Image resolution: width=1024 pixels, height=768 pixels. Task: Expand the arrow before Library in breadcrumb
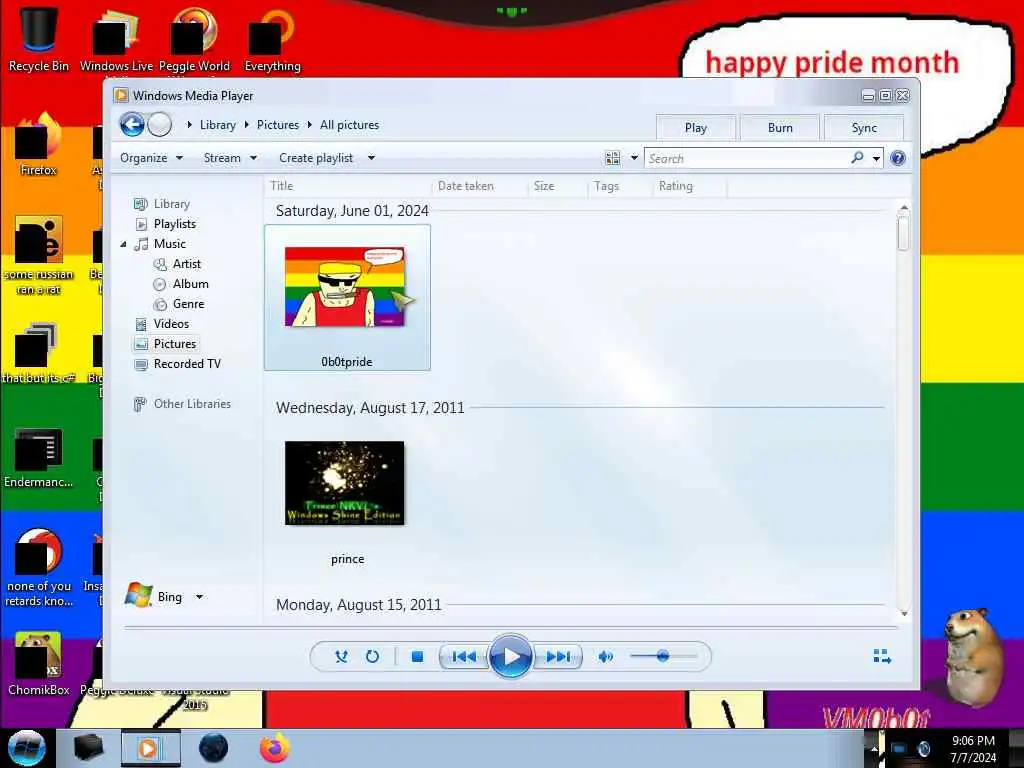189,125
